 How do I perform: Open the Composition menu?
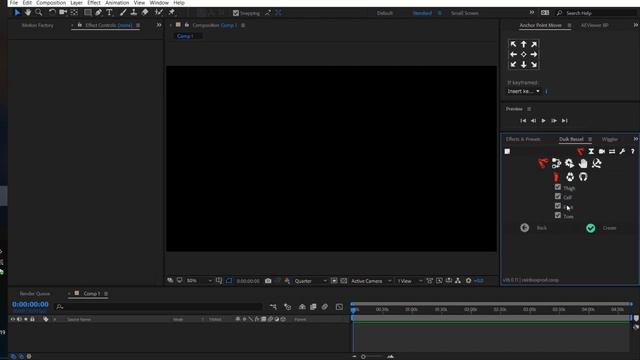coord(51,3)
